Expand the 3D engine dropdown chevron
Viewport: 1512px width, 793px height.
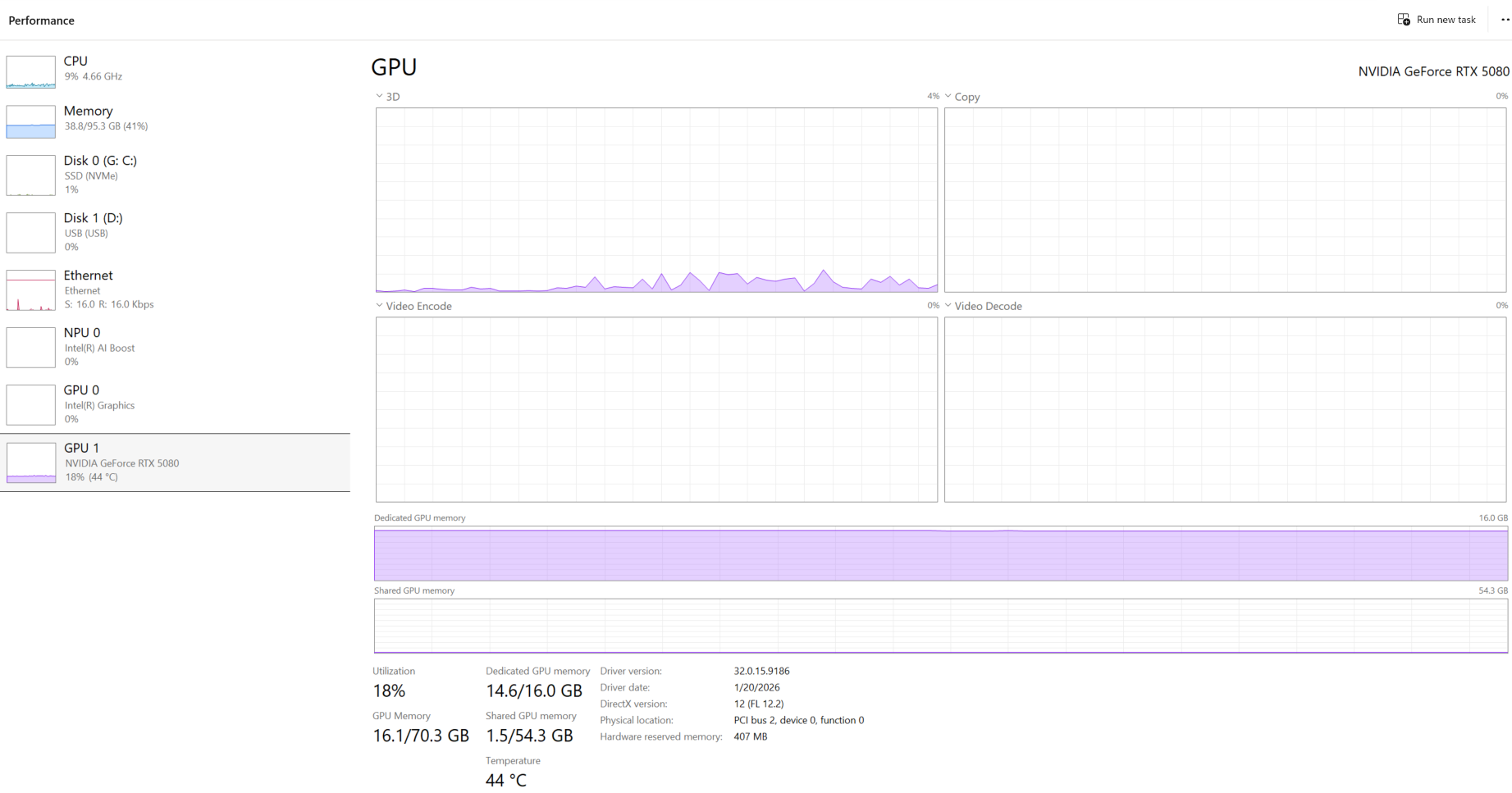tap(379, 97)
